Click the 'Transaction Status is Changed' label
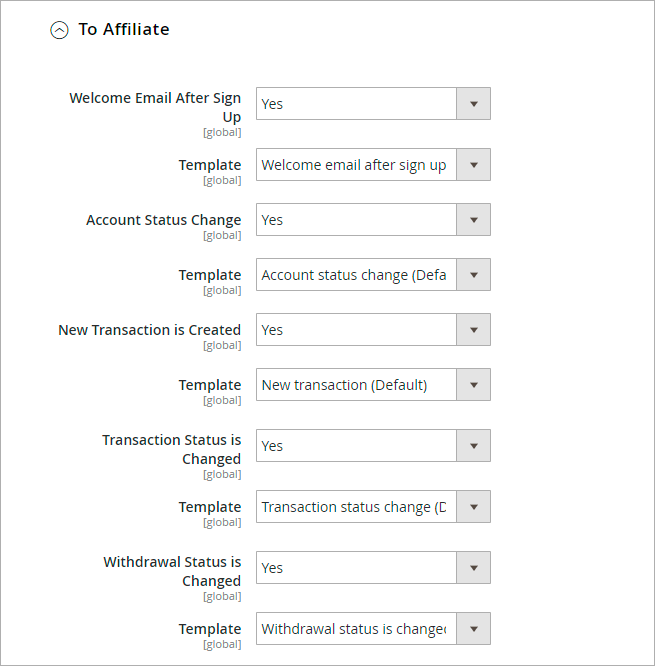 point(171,449)
